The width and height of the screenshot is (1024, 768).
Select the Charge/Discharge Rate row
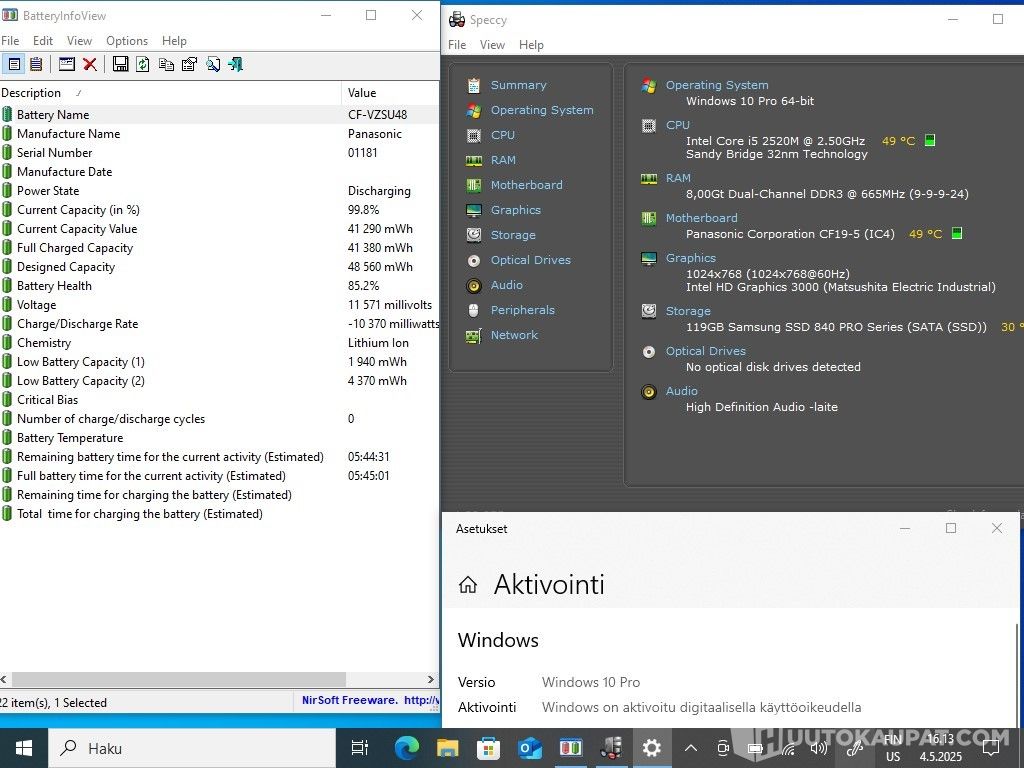pyautogui.click(x=219, y=324)
